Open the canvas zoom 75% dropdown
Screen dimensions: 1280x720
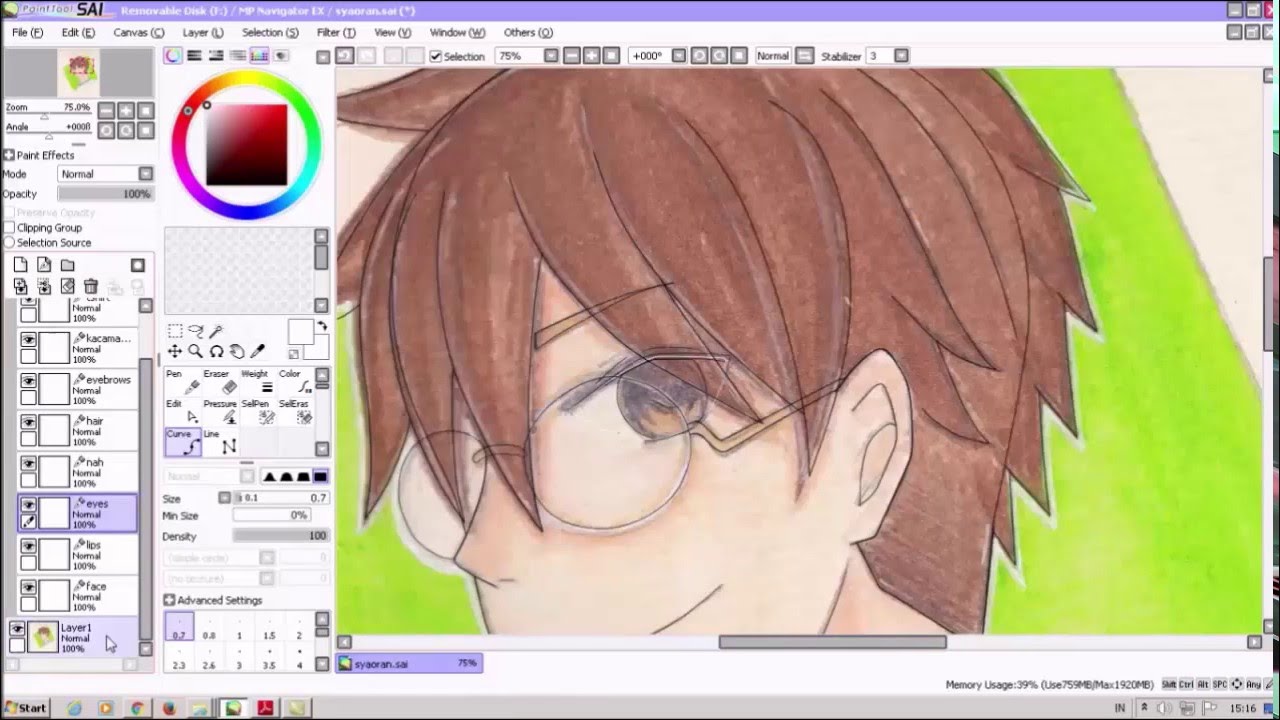click(551, 56)
